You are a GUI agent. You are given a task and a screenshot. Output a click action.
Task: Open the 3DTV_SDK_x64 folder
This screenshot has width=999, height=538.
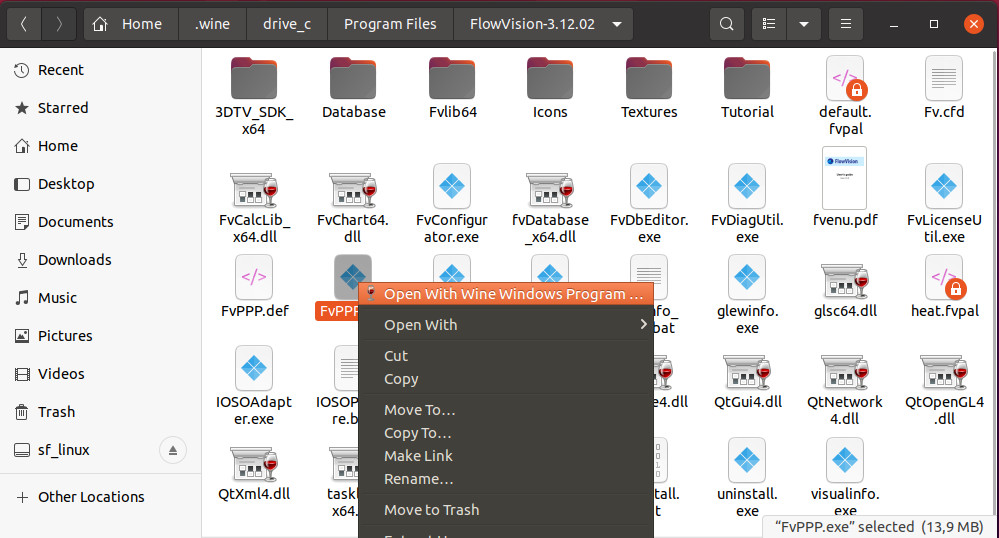[x=254, y=78]
